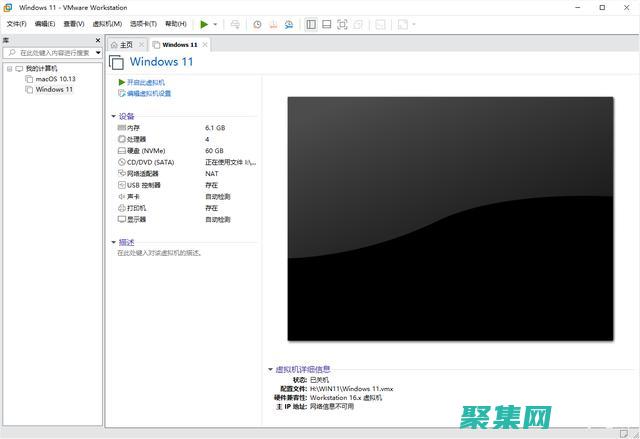Click the Send Ctrl+Alt+Del toolbar icon
The width and height of the screenshot is (640, 439).
[235, 24]
